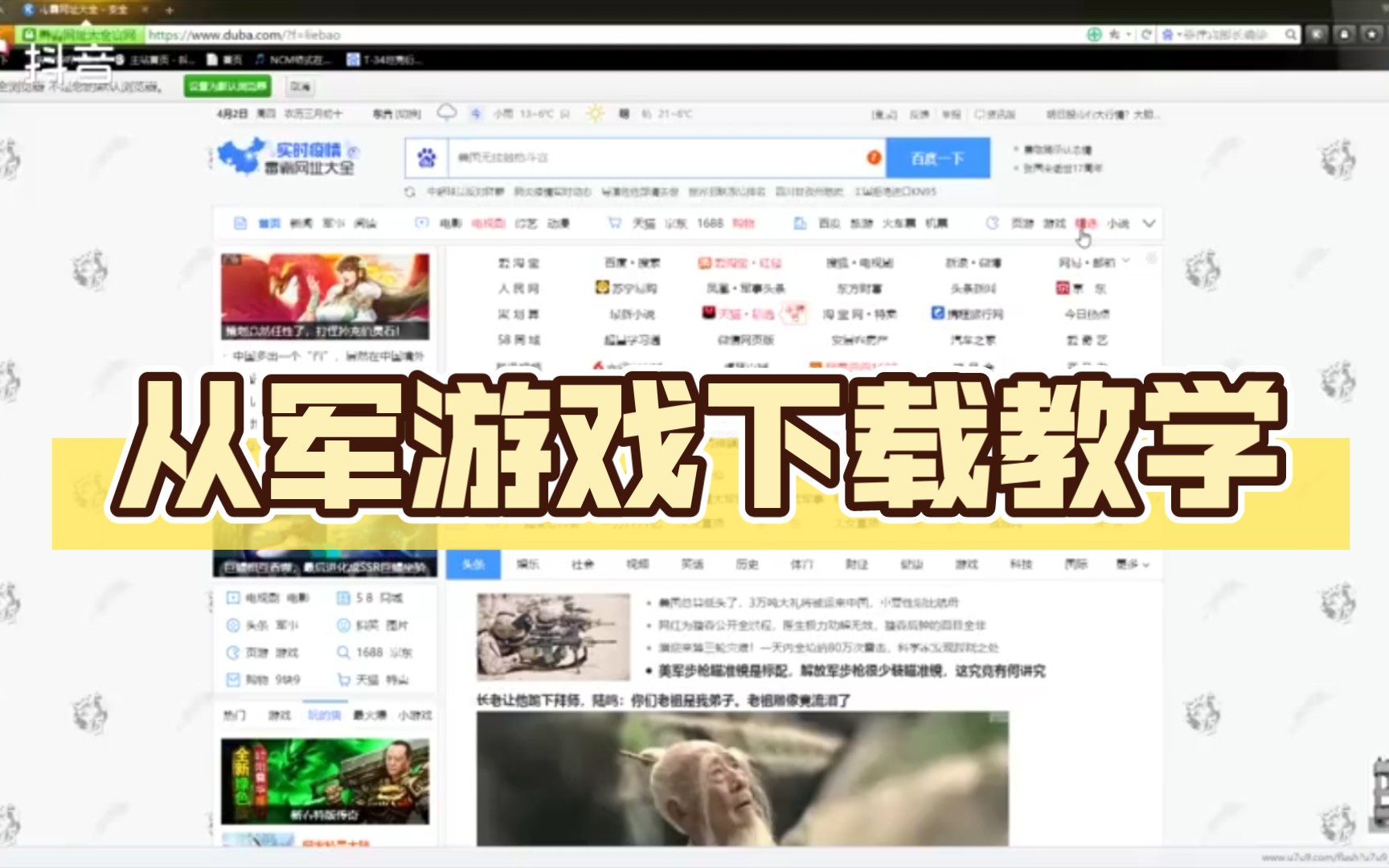Screen dimensions: 1389x868
Task: Click the page game icon beside 页游 in sidebar
Action: pos(233,653)
